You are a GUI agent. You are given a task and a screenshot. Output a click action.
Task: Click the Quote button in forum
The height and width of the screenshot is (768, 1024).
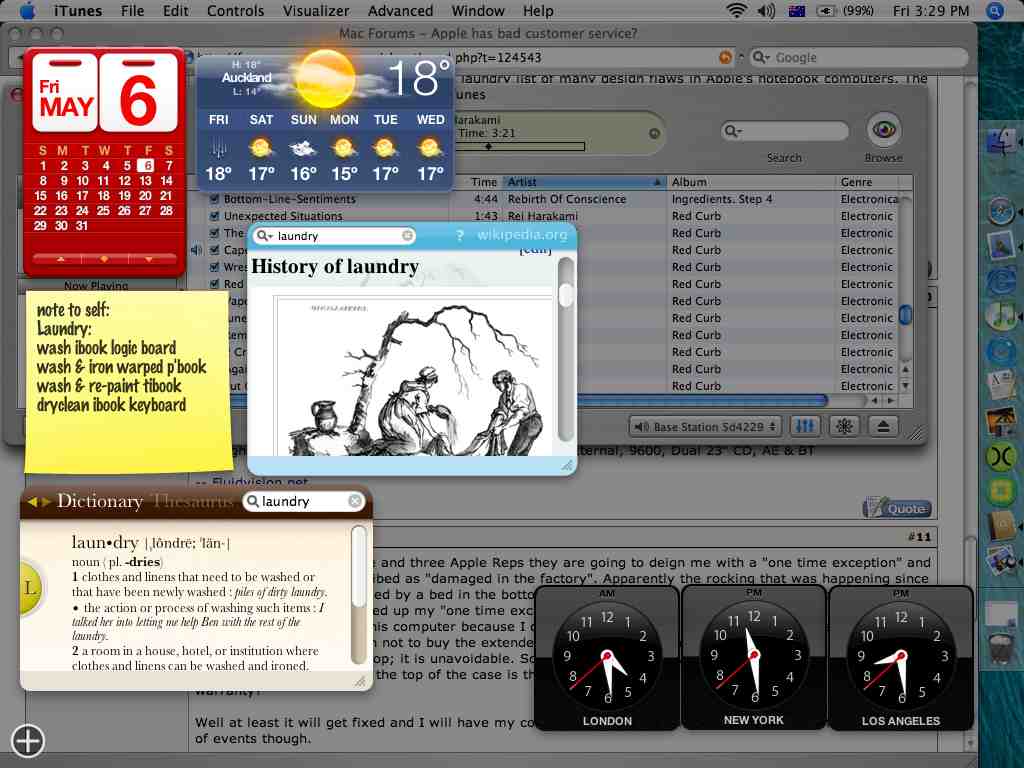[x=897, y=508]
